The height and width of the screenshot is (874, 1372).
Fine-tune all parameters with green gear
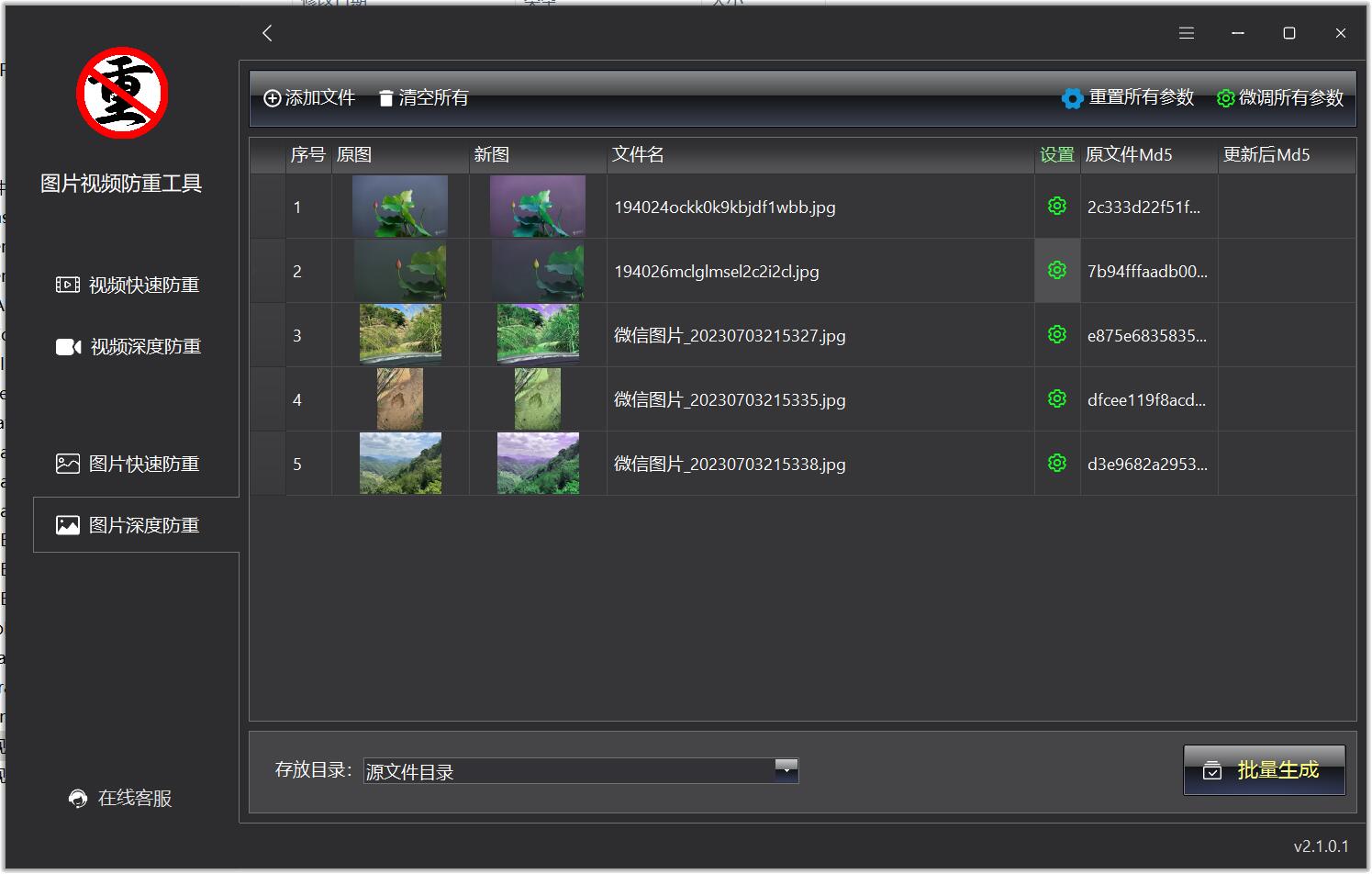[1279, 98]
